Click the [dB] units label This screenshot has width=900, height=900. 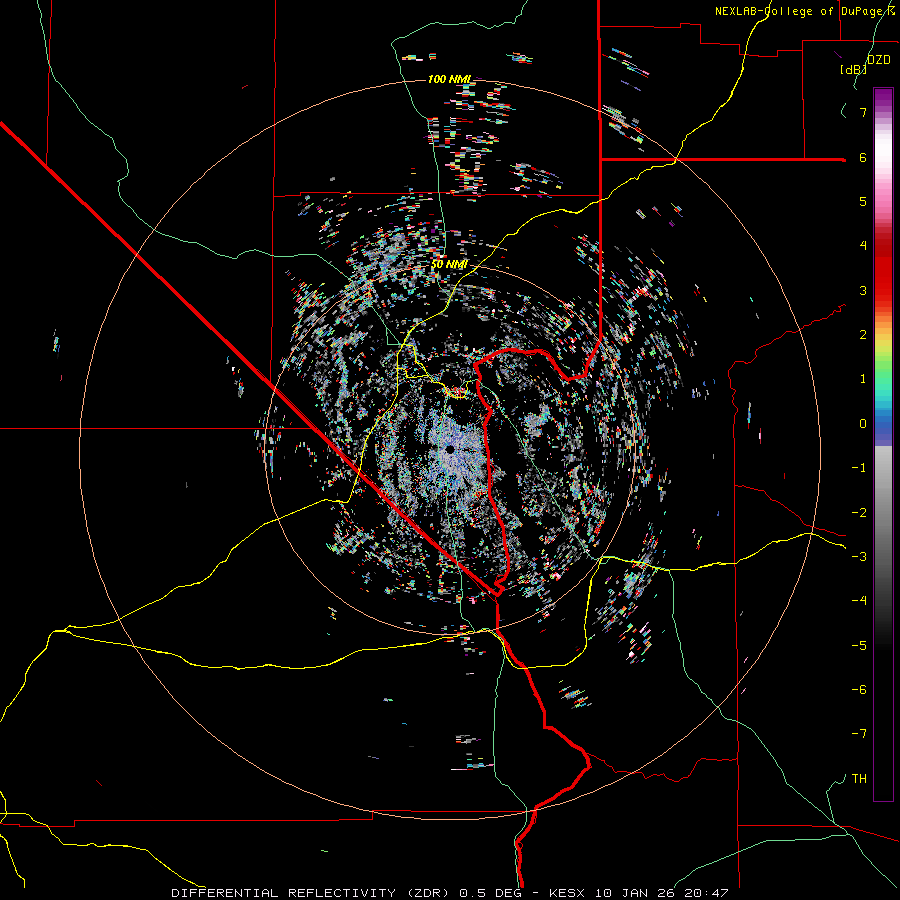click(x=853, y=69)
